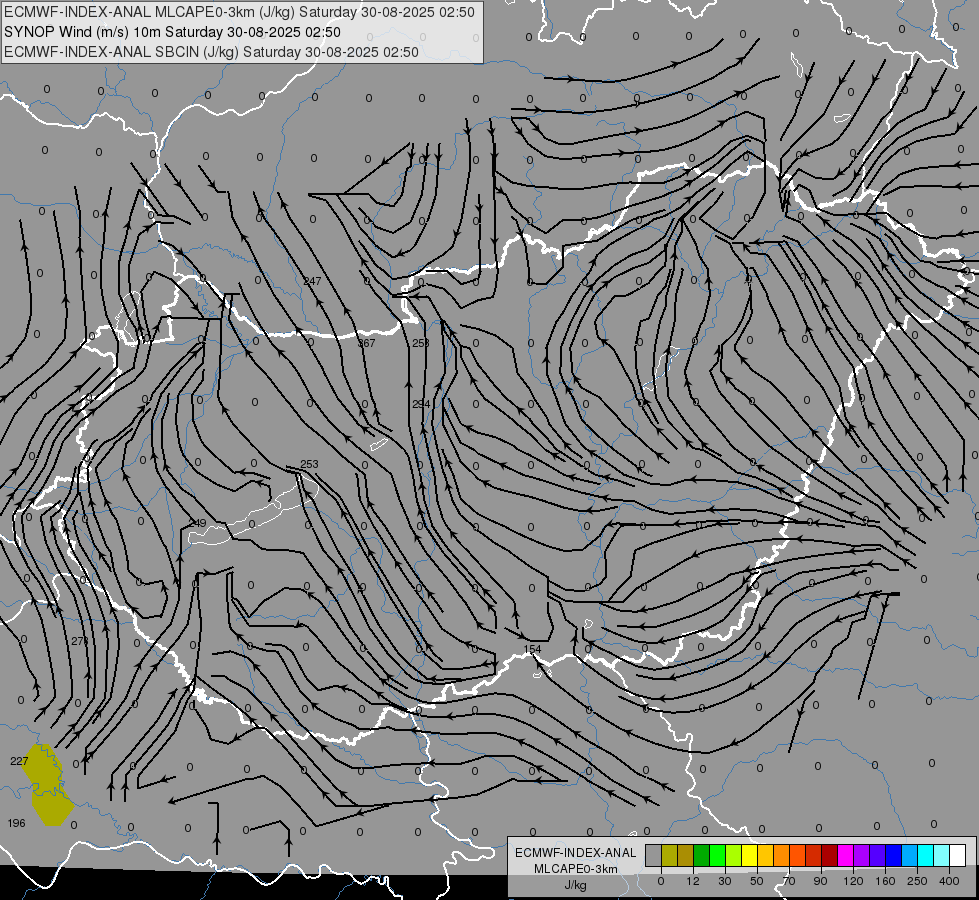Click the legend tick label 120
Image resolution: width=979 pixels, height=900 pixels.
[x=853, y=881]
